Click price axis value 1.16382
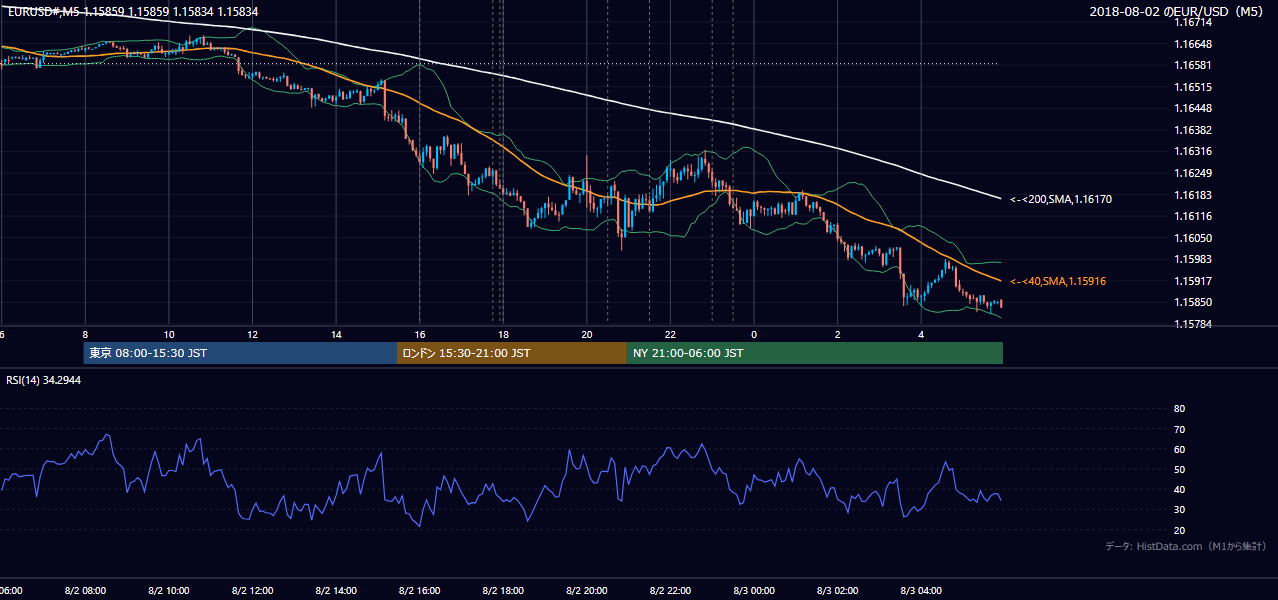Viewport: 1278px width, 600px height. coord(1192,130)
